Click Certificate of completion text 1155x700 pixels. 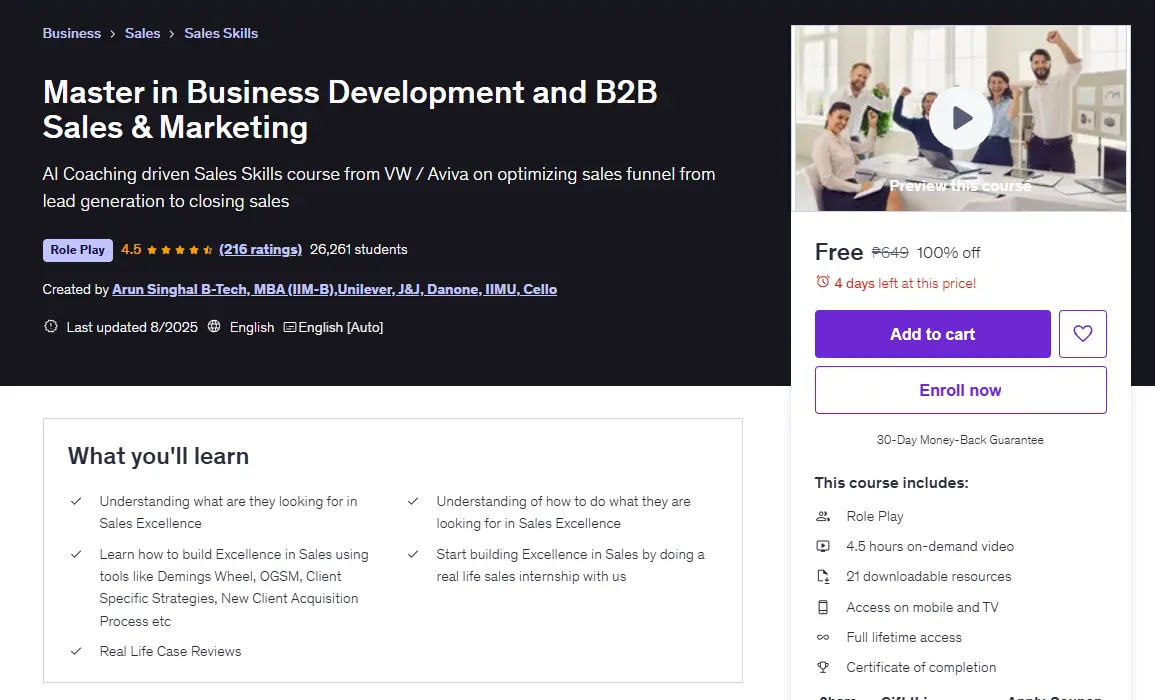(x=921, y=668)
